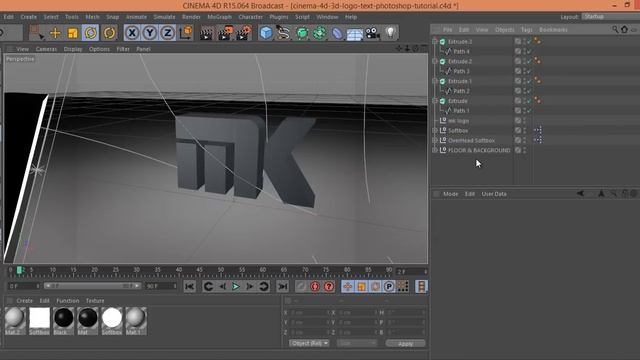Toggle green checkmark on Path 1 row

[529, 111]
